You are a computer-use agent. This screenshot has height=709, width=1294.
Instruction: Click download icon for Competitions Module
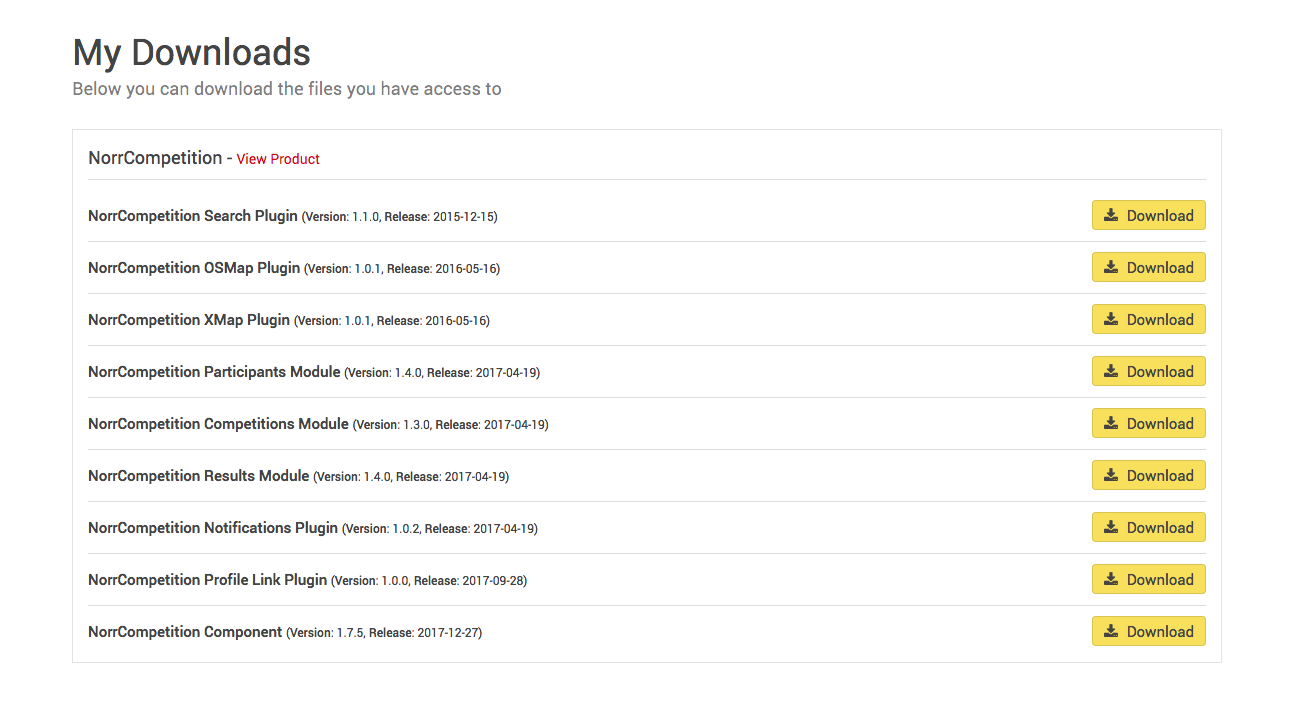pos(1111,423)
